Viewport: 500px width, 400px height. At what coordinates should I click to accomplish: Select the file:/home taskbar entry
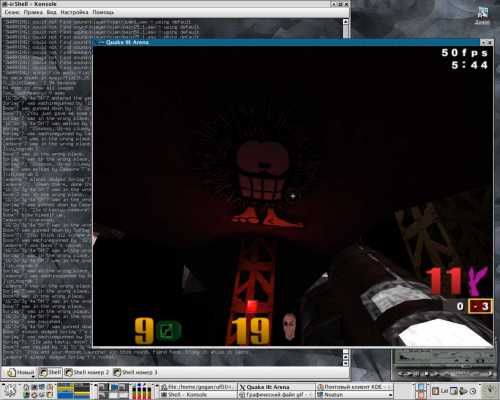click(x=198, y=387)
